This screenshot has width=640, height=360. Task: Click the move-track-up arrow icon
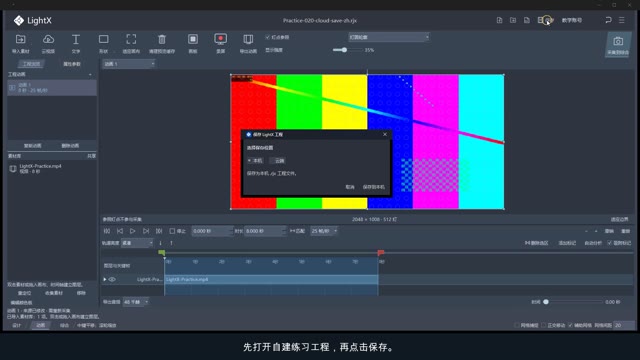[171, 243]
